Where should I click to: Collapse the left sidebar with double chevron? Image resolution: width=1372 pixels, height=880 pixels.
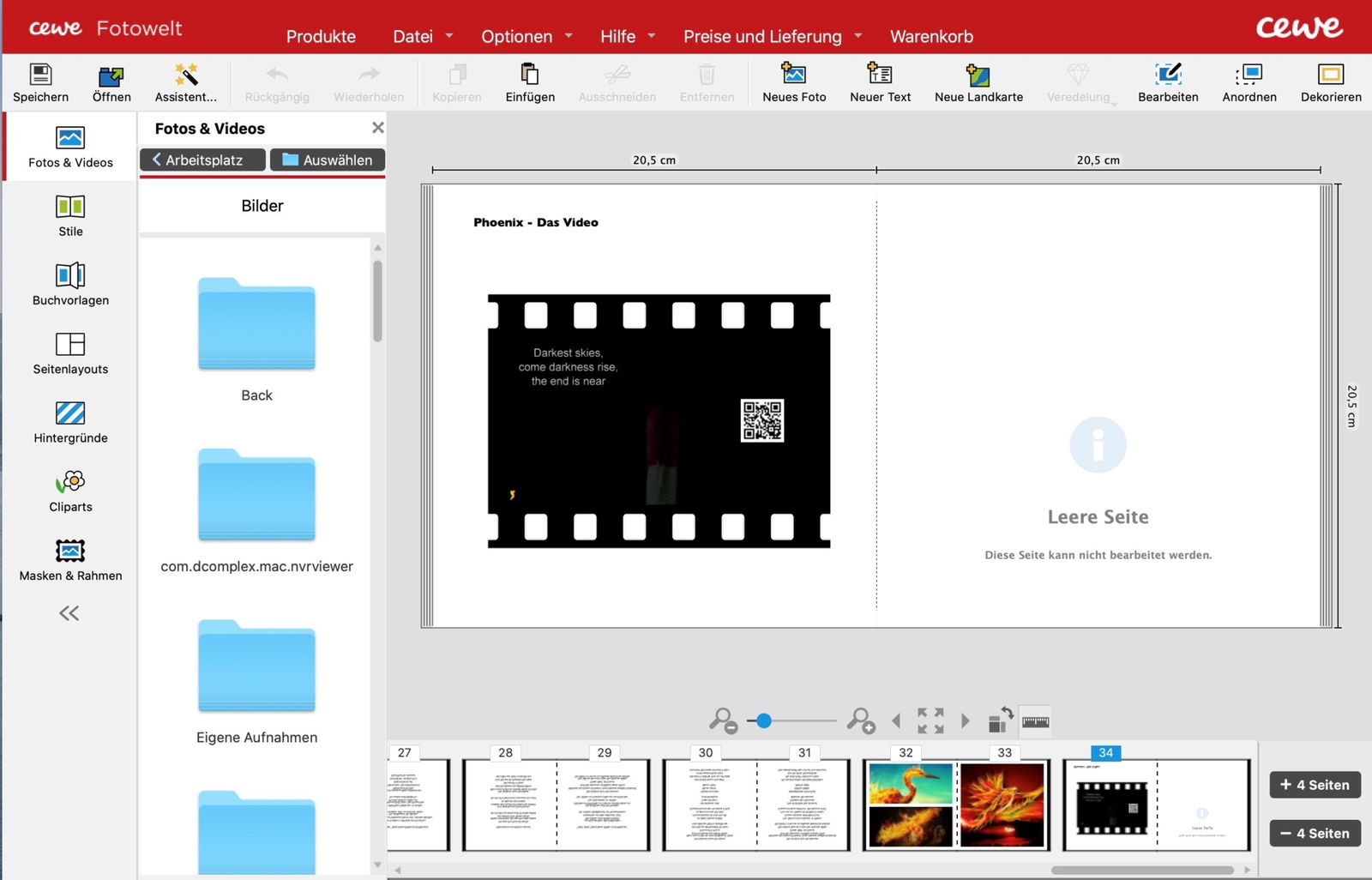(x=69, y=613)
